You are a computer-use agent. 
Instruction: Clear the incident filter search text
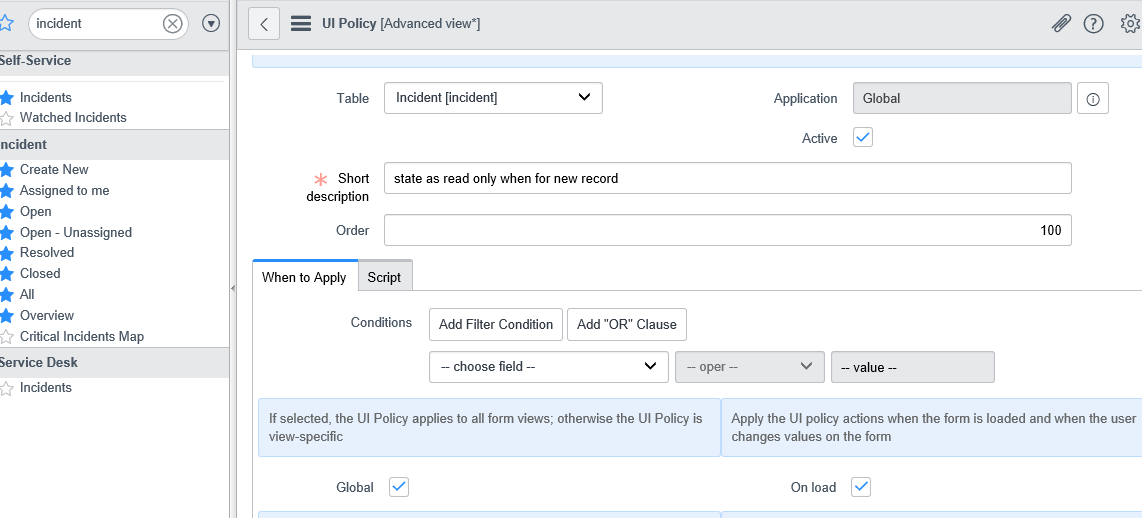[172, 24]
